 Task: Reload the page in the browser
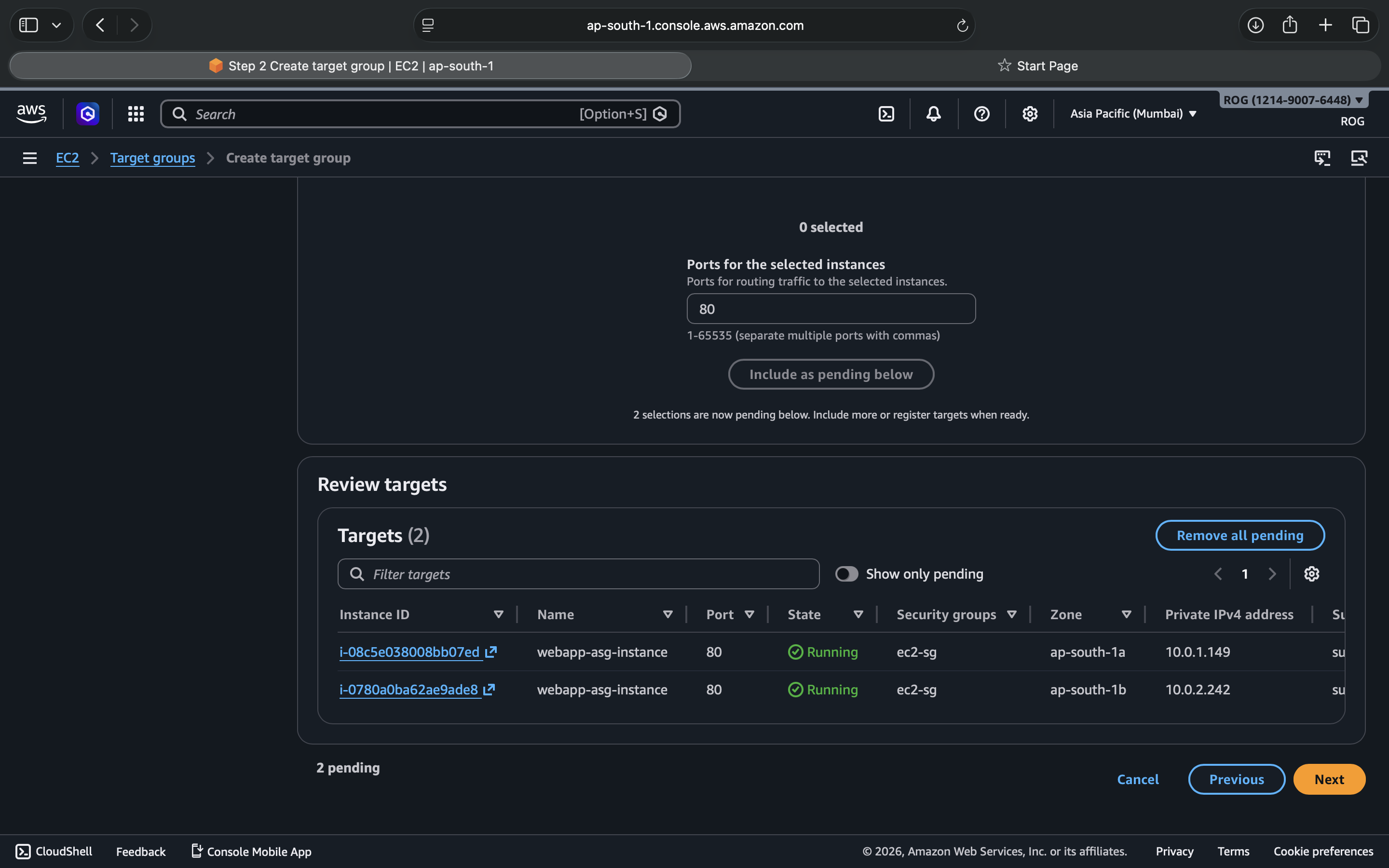(962, 25)
